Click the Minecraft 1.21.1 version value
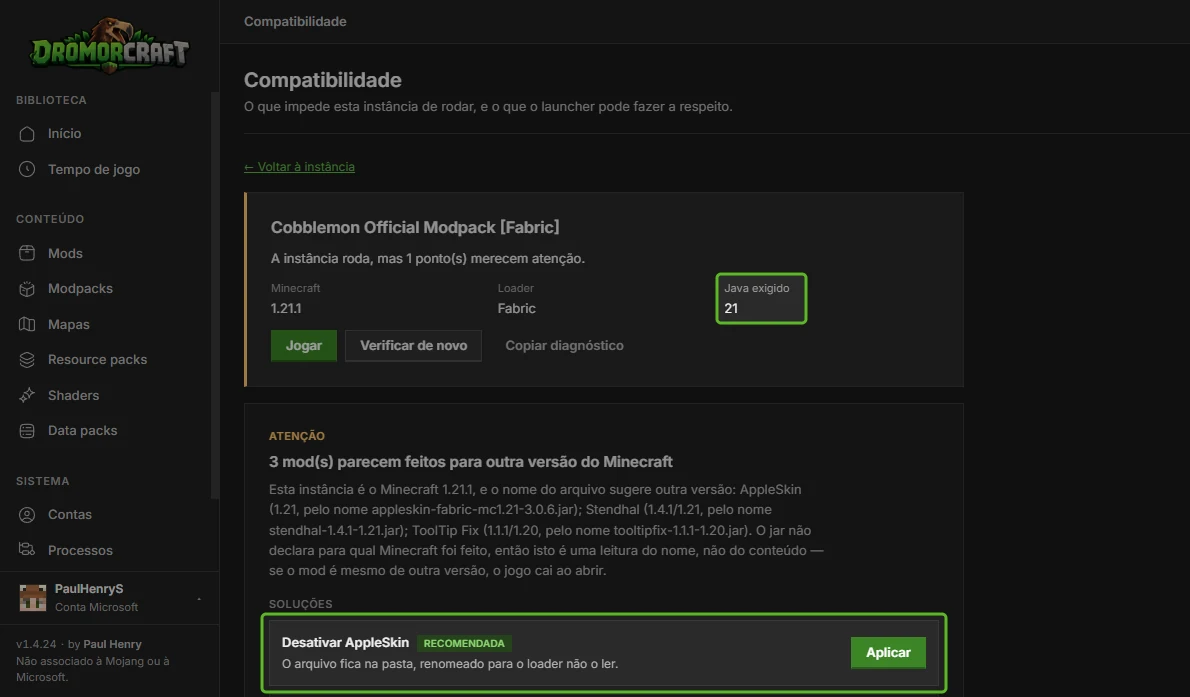Image resolution: width=1190 pixels, height=697 pixels. coord(286,308)
